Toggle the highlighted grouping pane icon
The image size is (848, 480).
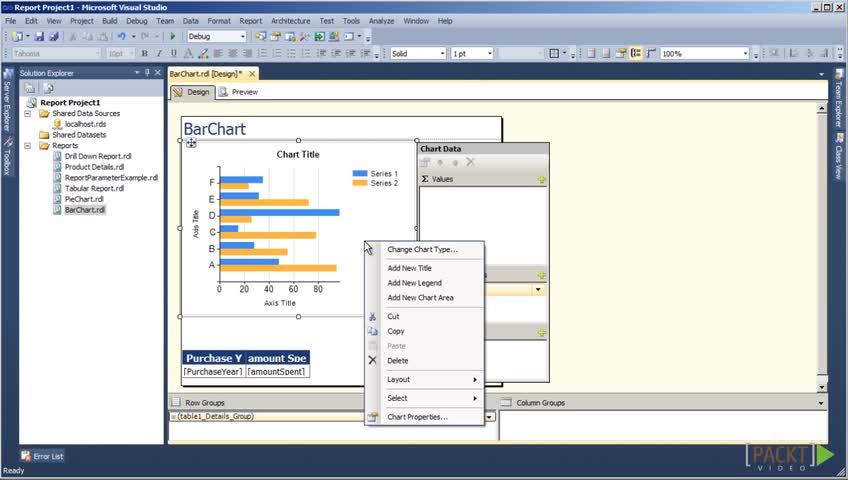(x=636, y=54)
